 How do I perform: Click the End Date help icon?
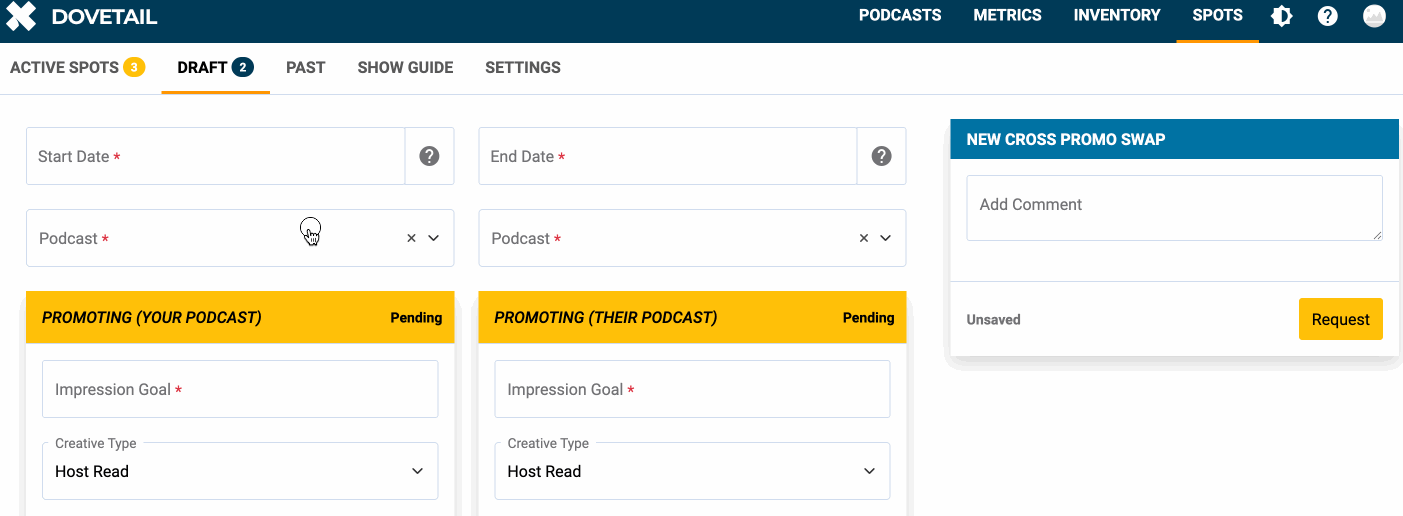click(x=881, y=156)
